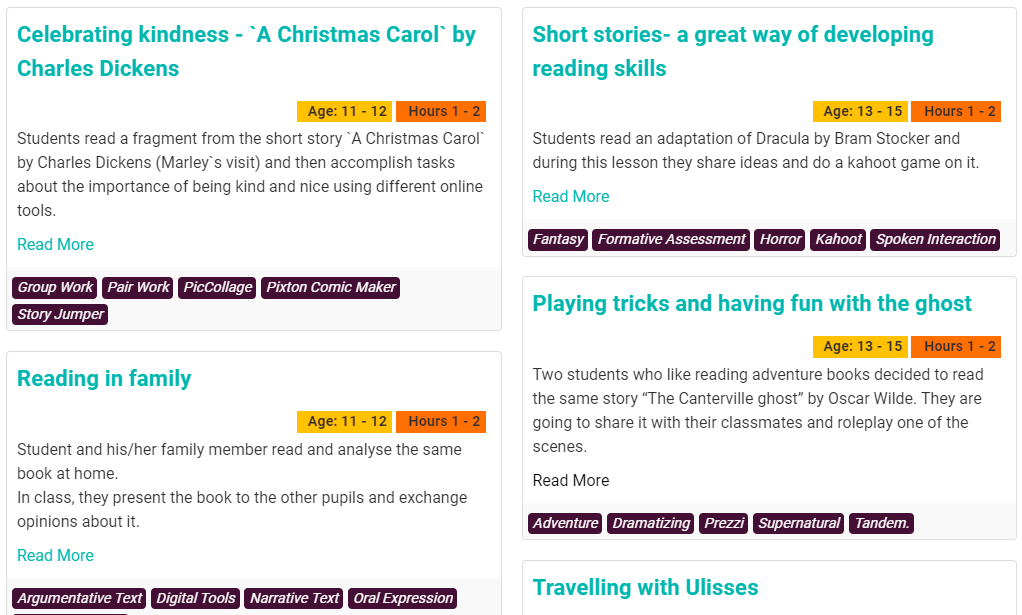Select the 'Oral Expression' tag
Image resolution: width=1022 pixels, height=615 pixels.
tap(403, 598)
